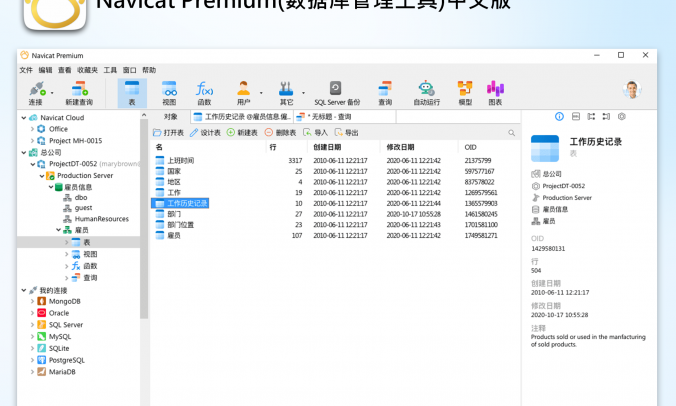
Task: Select the 函数 node under 雇员
Action: [84, 266]
